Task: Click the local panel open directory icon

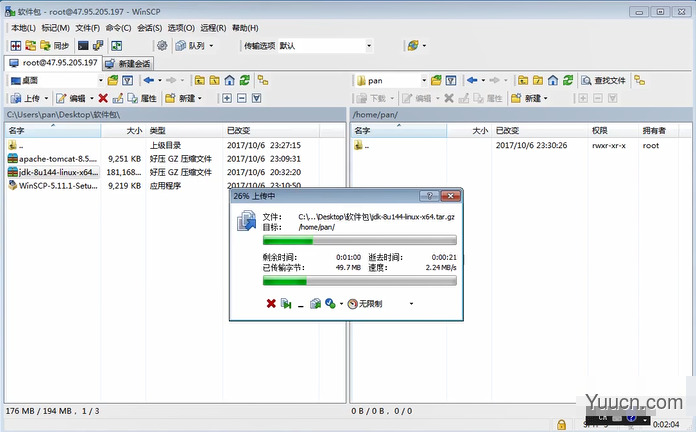Action: point(113,80)
